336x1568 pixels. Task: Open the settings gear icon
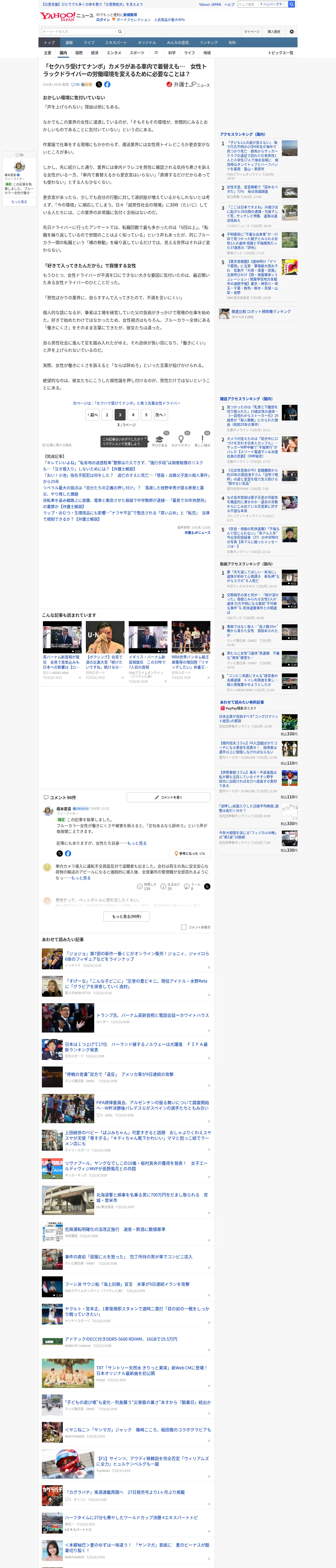point(292,32)
